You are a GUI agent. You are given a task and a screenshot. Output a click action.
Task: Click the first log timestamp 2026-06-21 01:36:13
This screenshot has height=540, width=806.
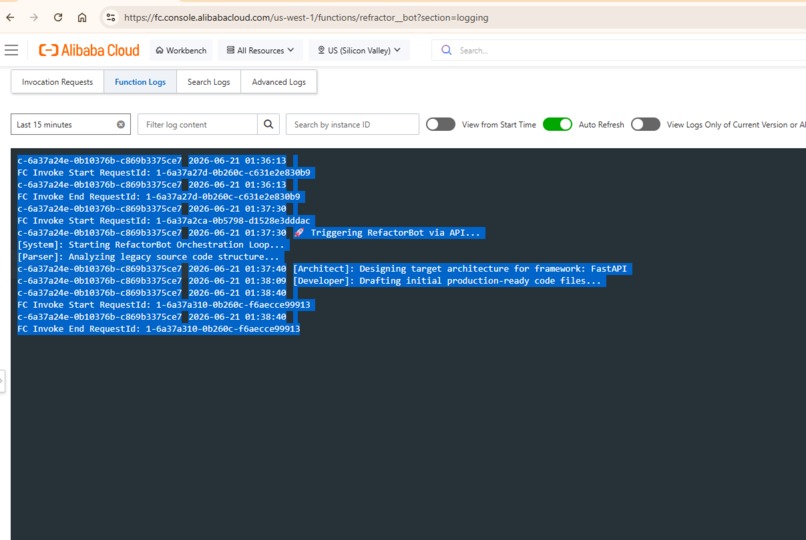237,161
